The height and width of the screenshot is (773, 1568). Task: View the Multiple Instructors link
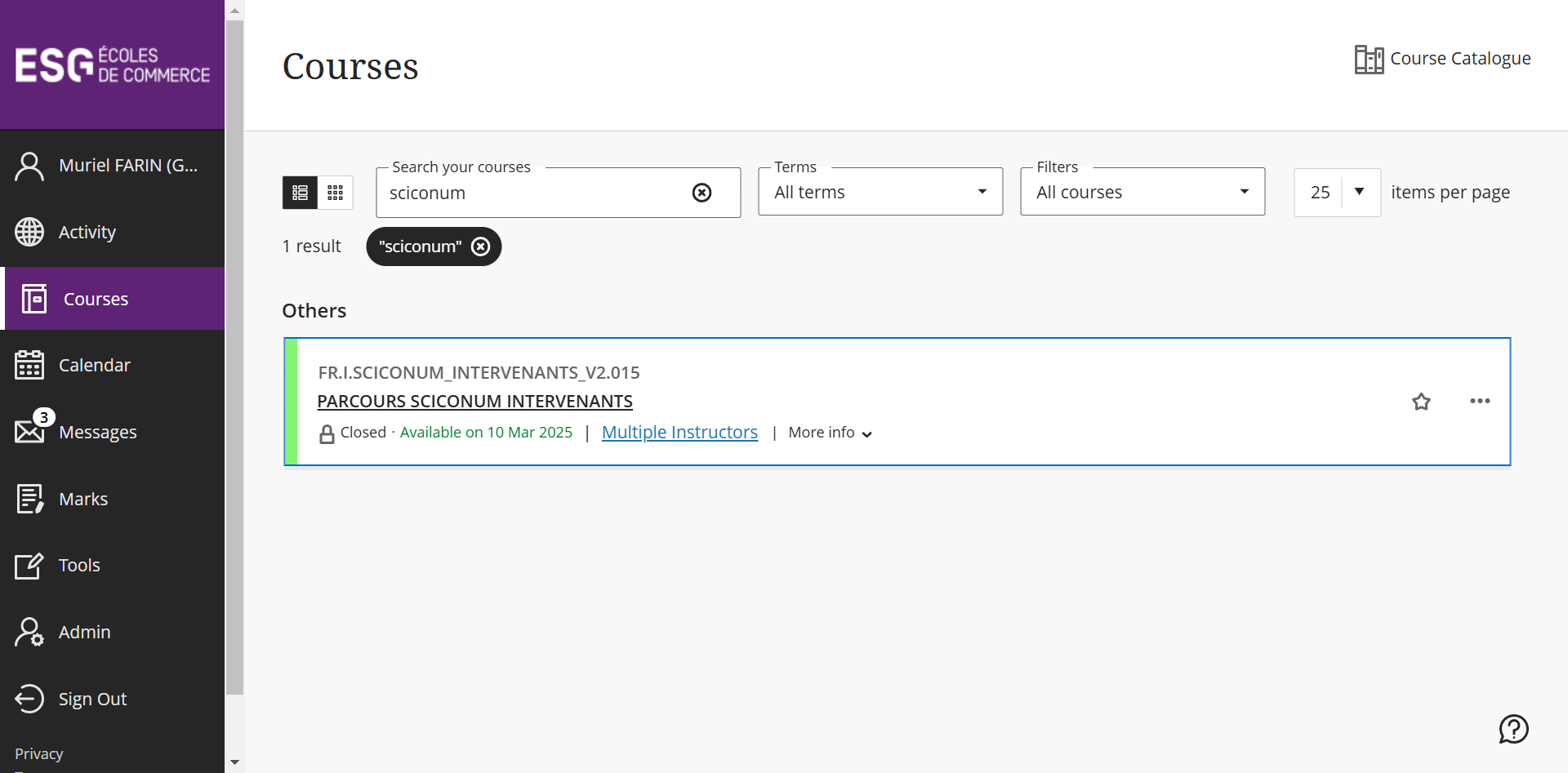[679, 433]
